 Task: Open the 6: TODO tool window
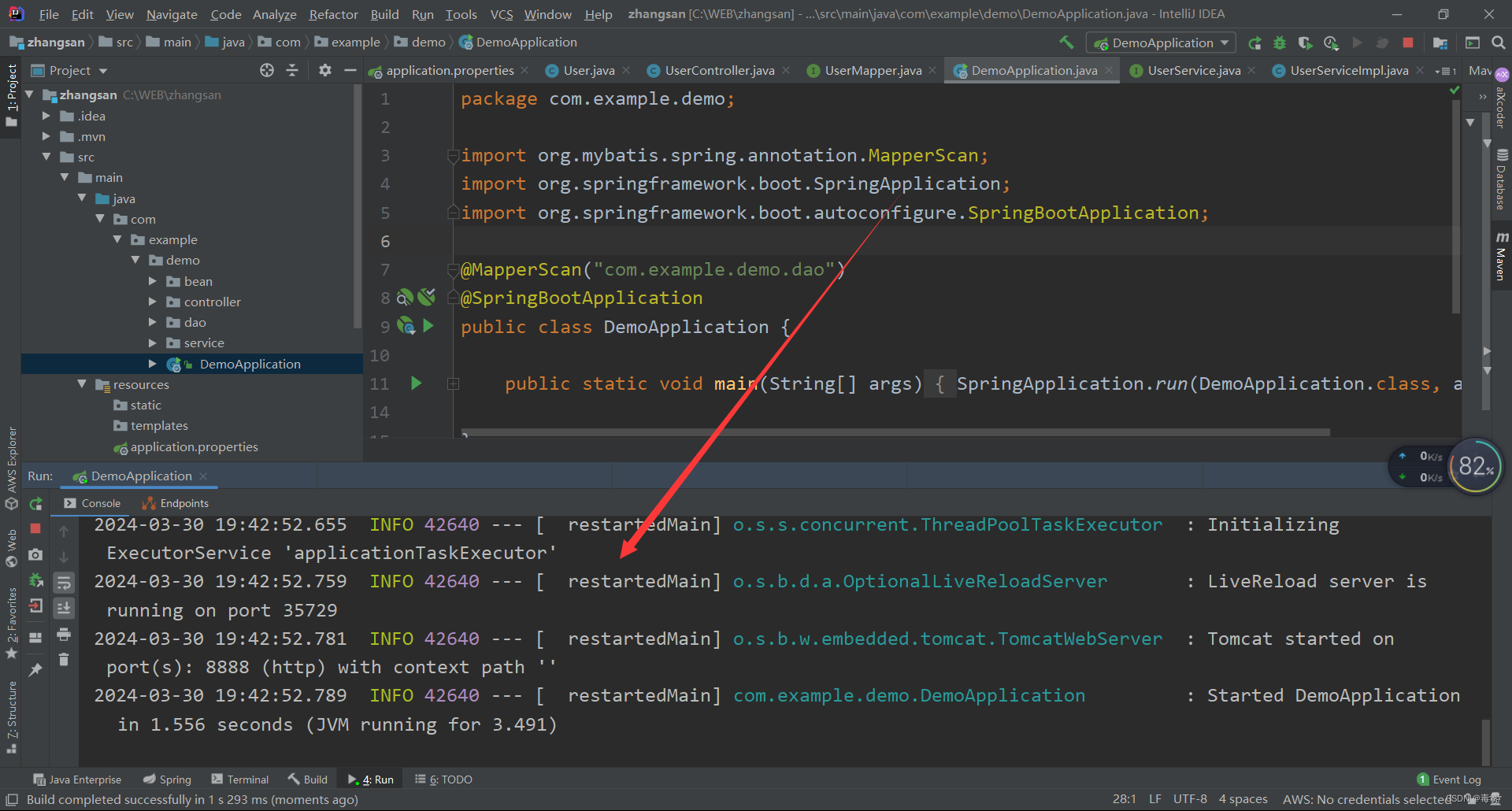[x=443, y=780]
